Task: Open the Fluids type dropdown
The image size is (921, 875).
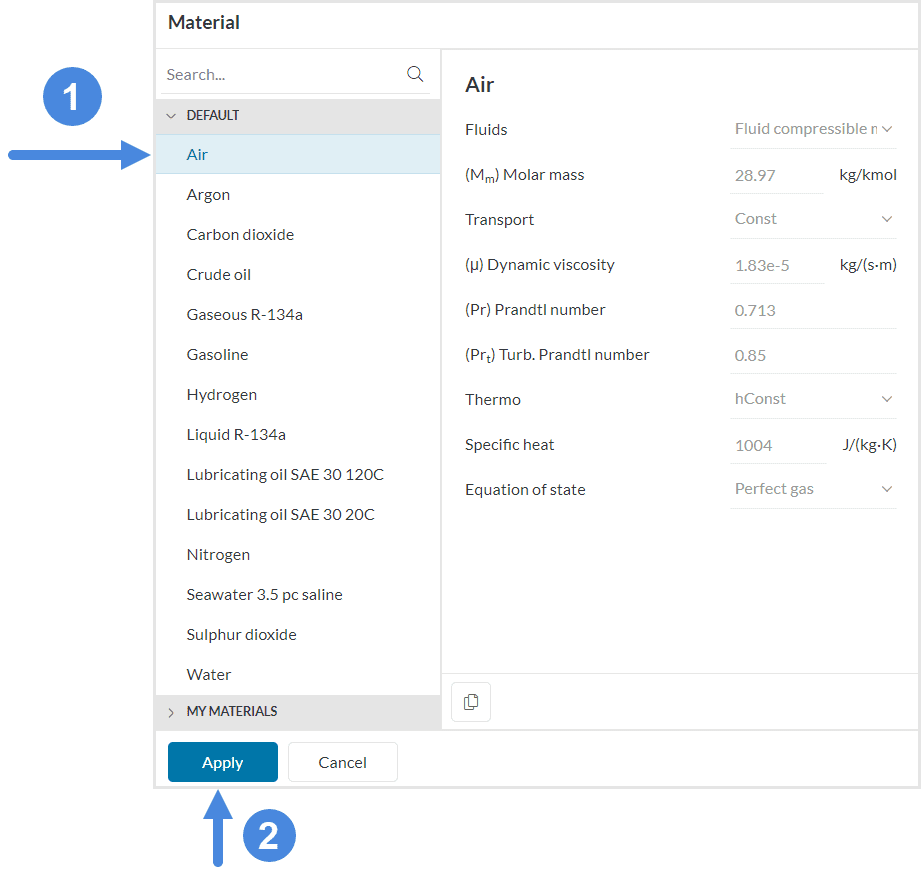Action: [812, 129]
